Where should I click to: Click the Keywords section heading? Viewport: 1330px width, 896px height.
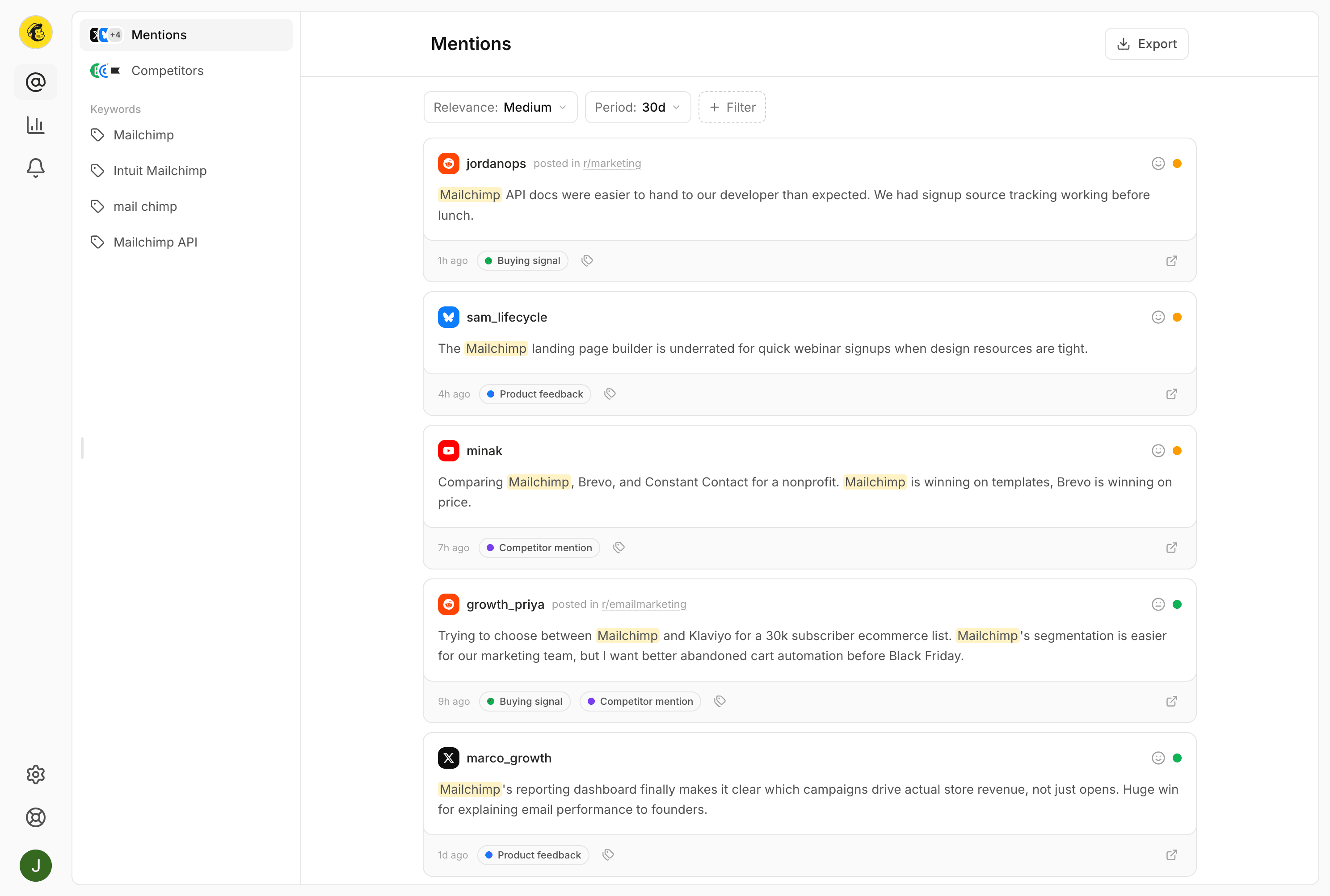pyautogui.click(x=115, y=109)
